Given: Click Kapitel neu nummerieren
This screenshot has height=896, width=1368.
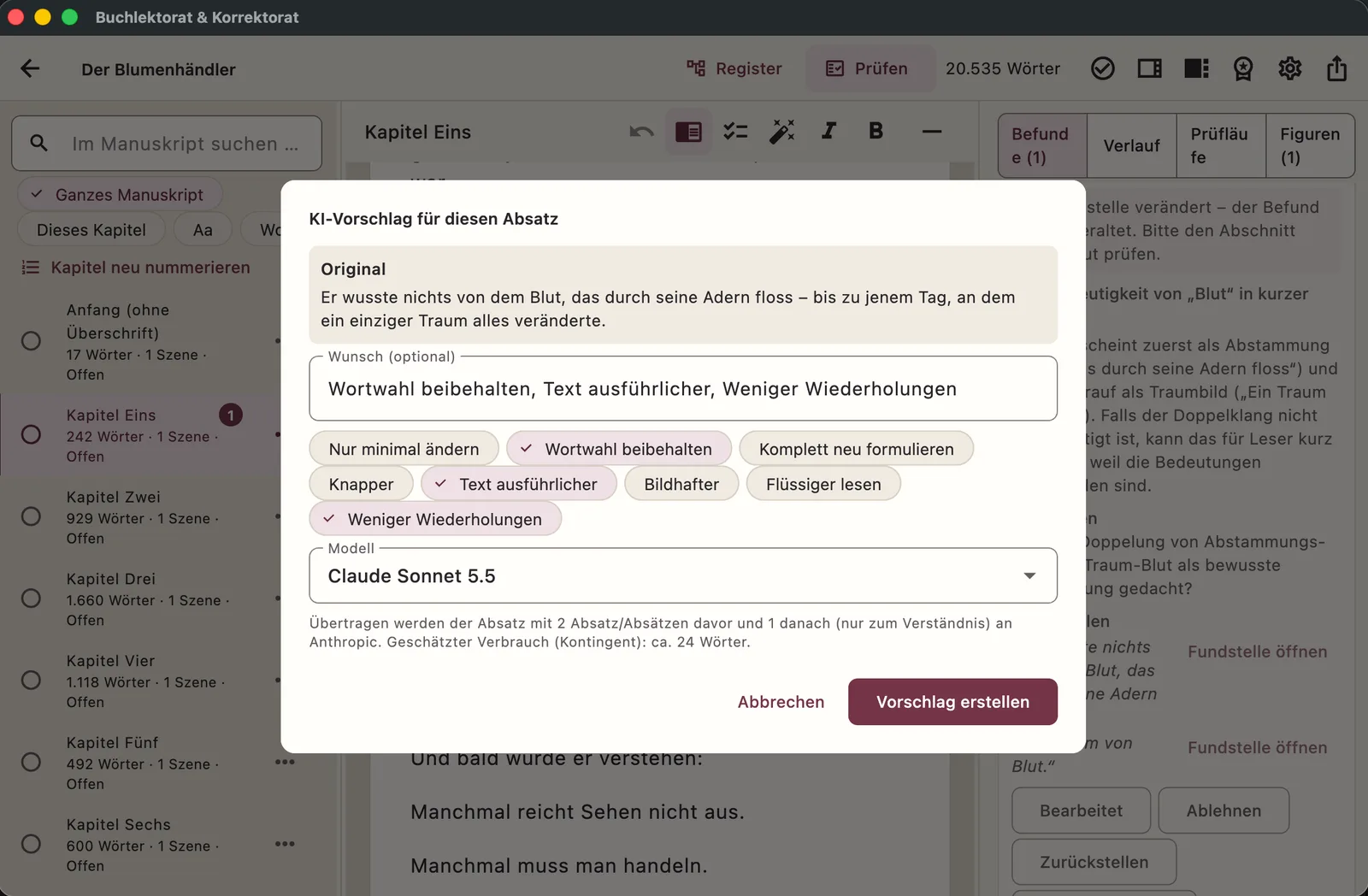Looking at the screenshot, I should click(x=136, y=268).
